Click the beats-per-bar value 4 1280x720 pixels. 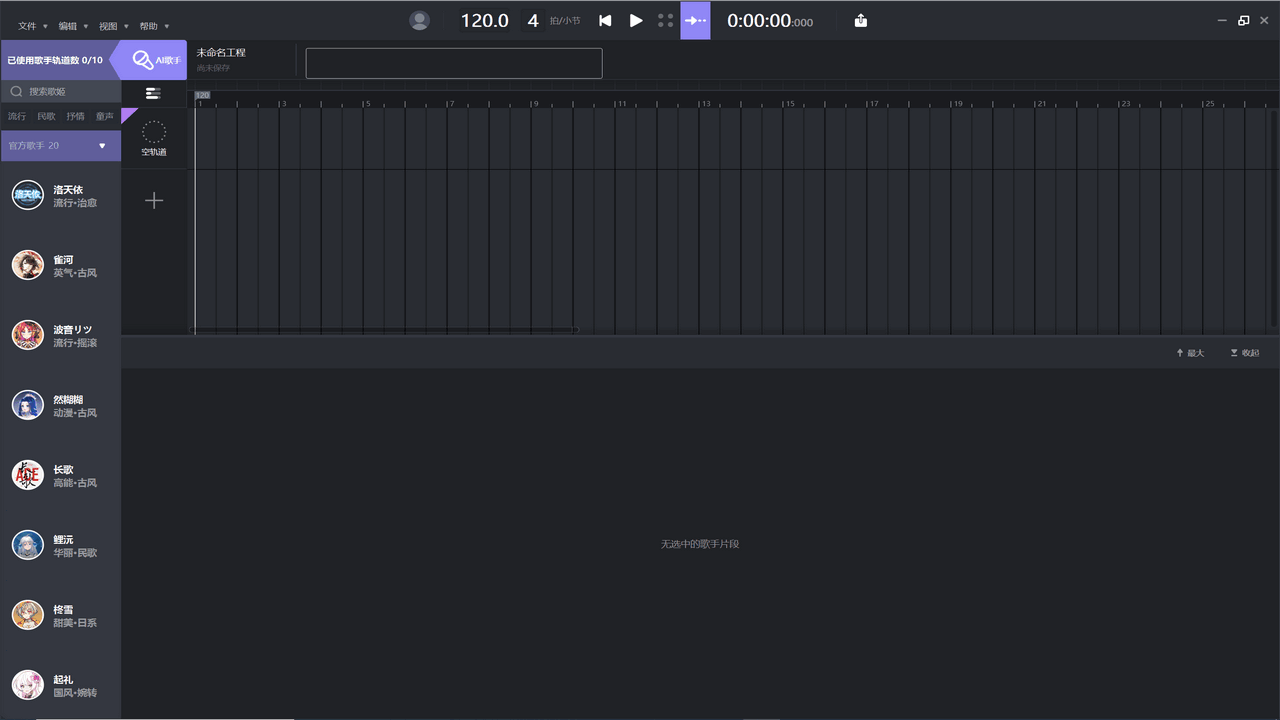point(533,20)
